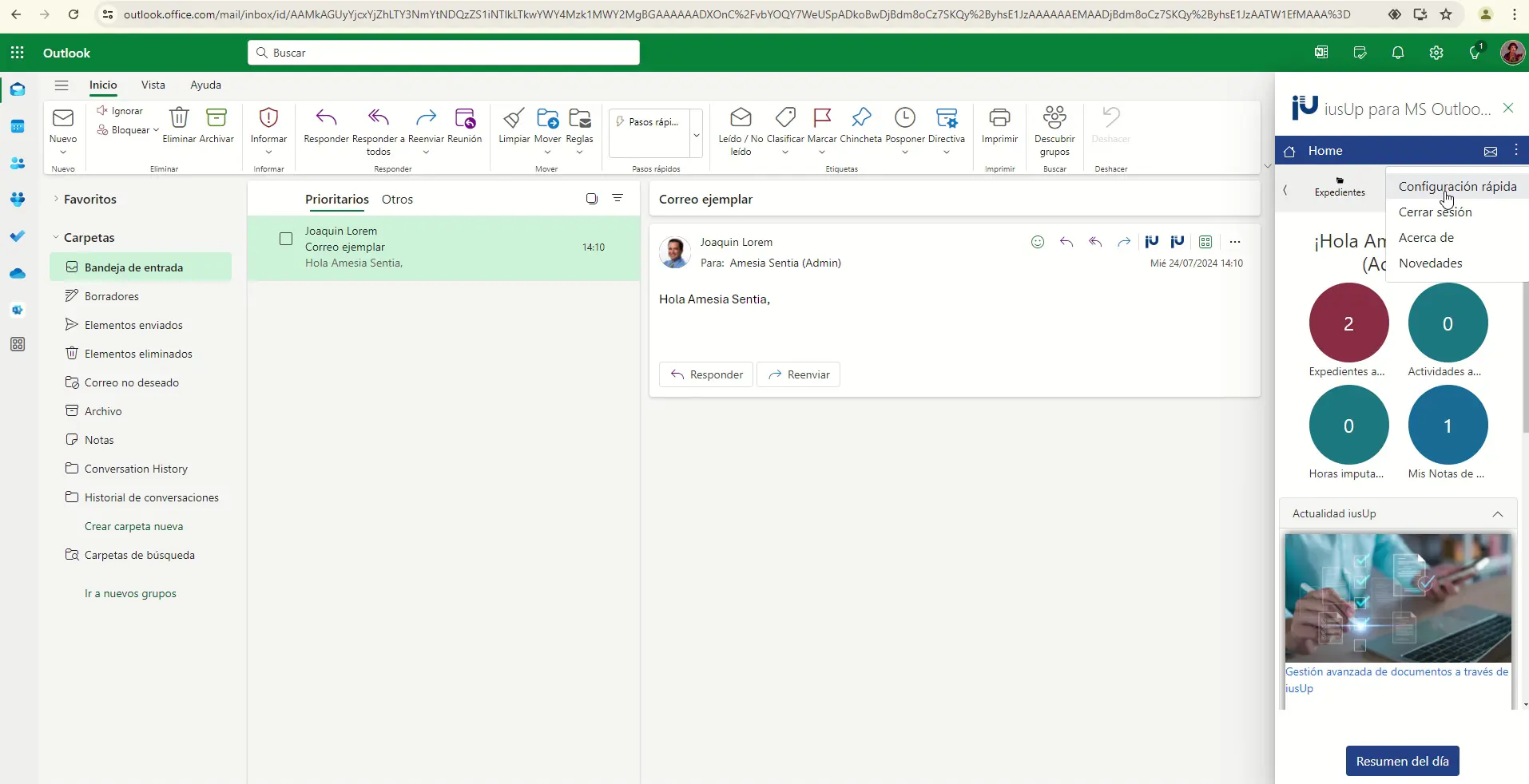Click the Resumen del día button
The image size is (1529, 784).
point(1402,761)
